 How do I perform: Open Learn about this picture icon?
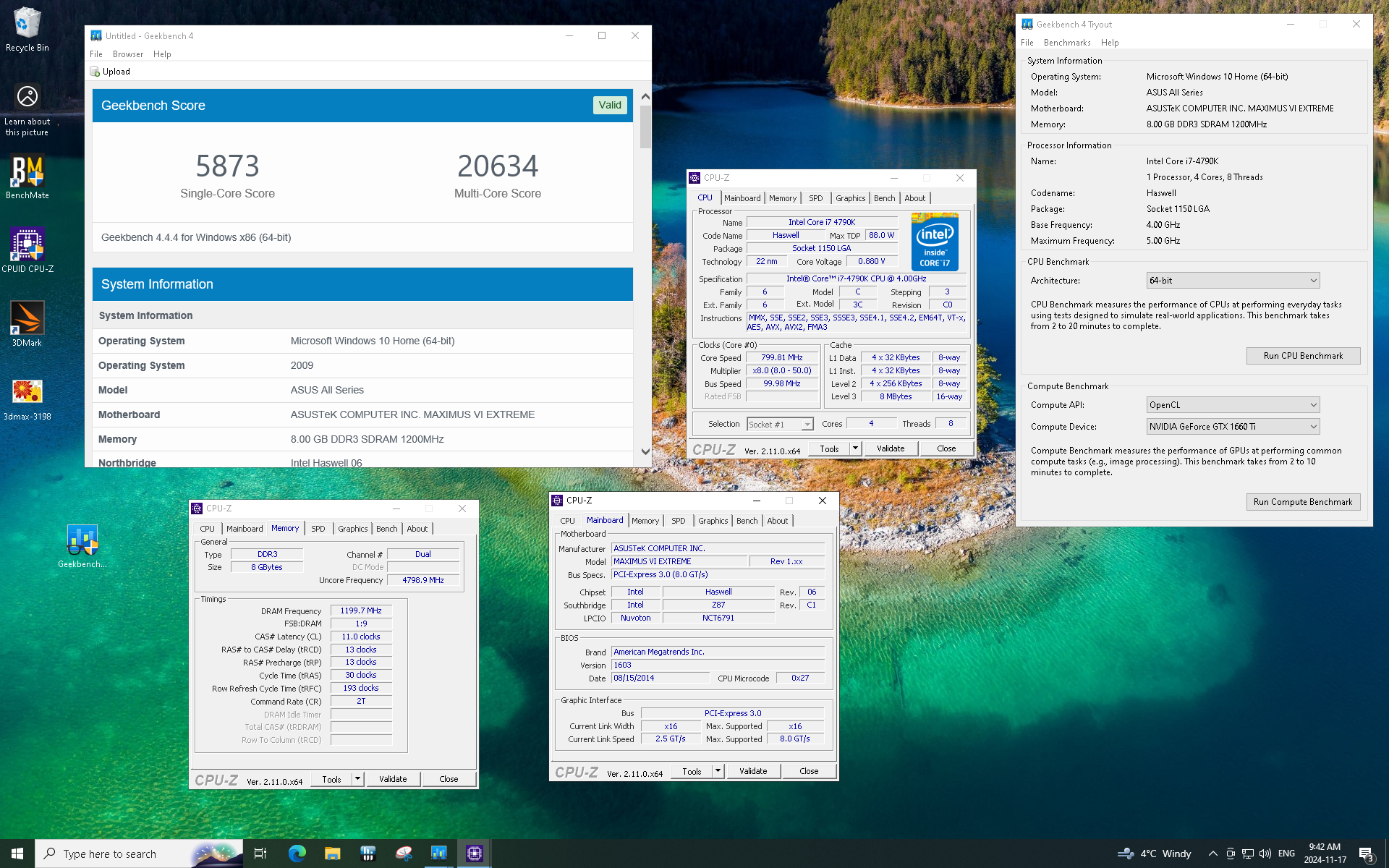[x=27, y=109]
